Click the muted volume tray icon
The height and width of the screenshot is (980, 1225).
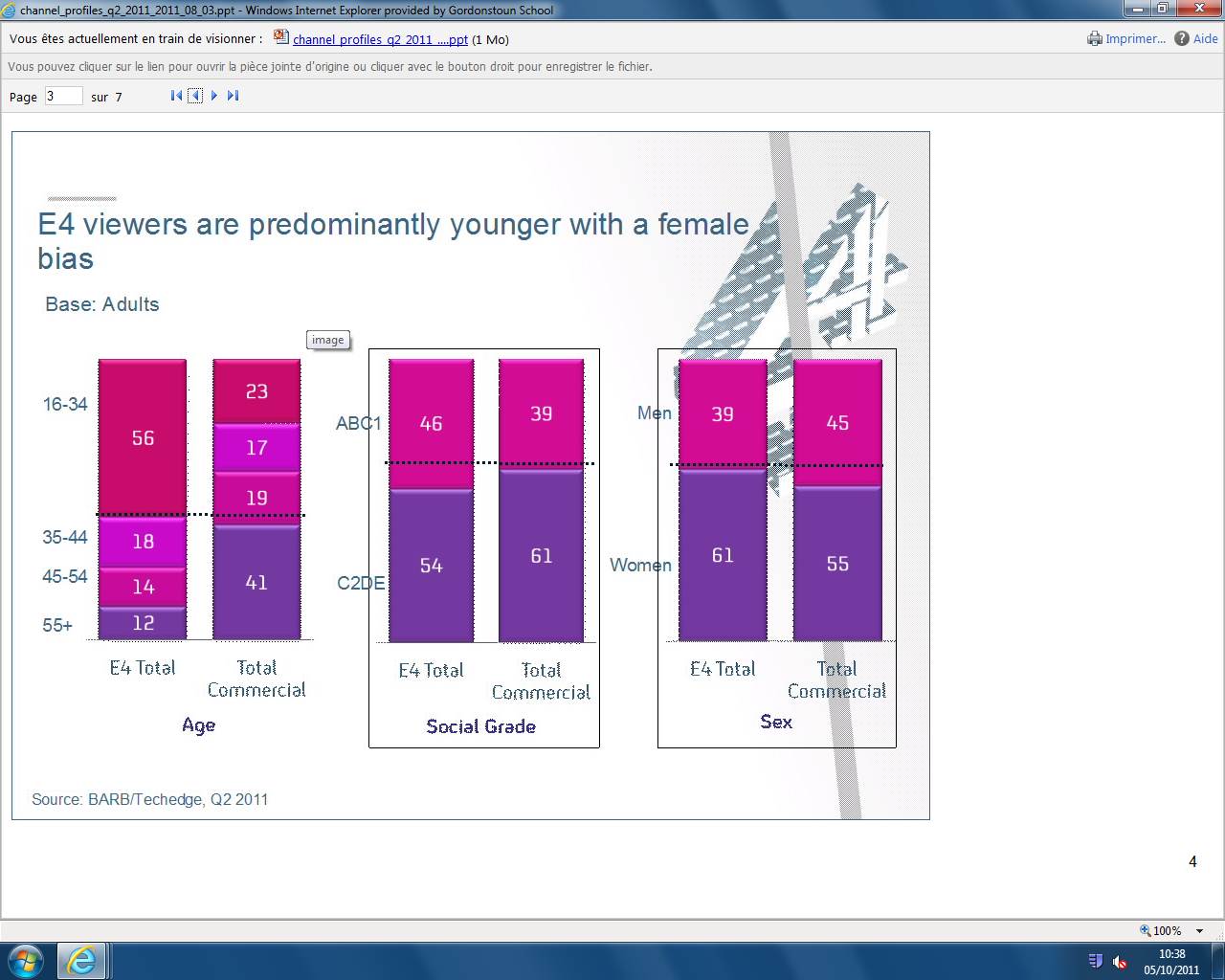[x=1120, y=962]
